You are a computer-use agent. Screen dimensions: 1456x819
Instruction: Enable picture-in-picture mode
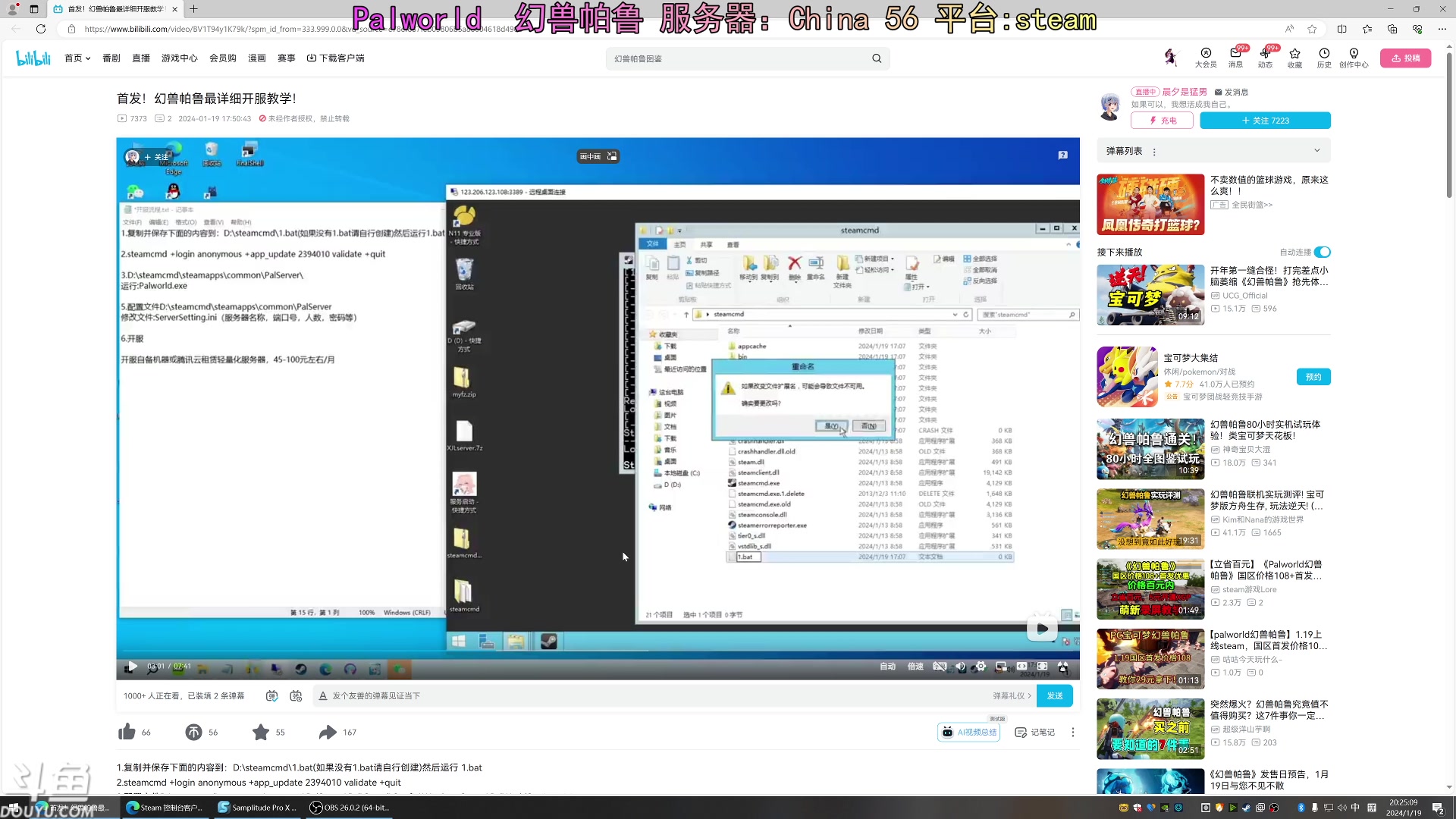1001,667
